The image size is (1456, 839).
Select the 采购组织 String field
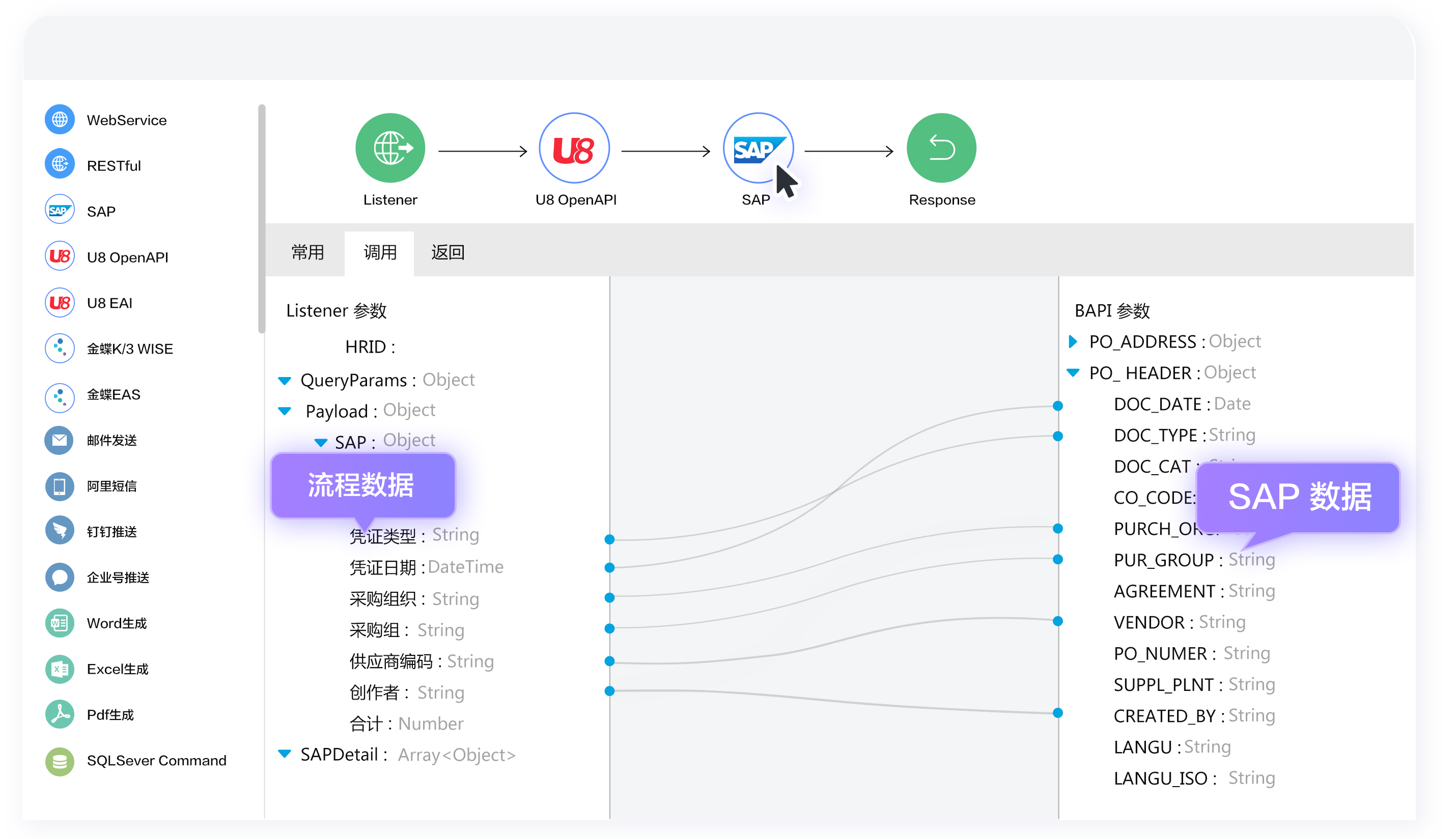[414, 599]
